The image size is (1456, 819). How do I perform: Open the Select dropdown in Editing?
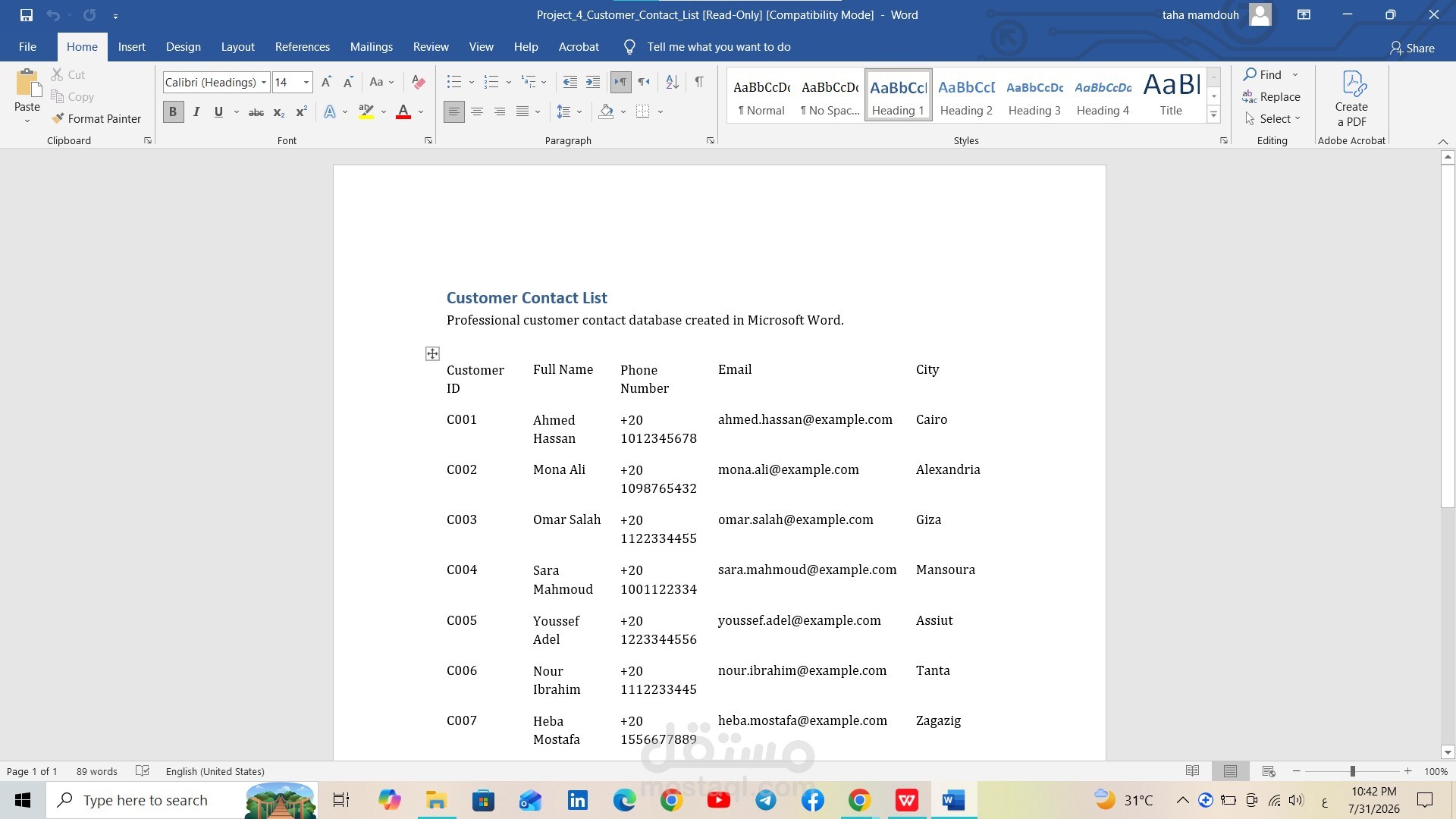coord(1272,119)
